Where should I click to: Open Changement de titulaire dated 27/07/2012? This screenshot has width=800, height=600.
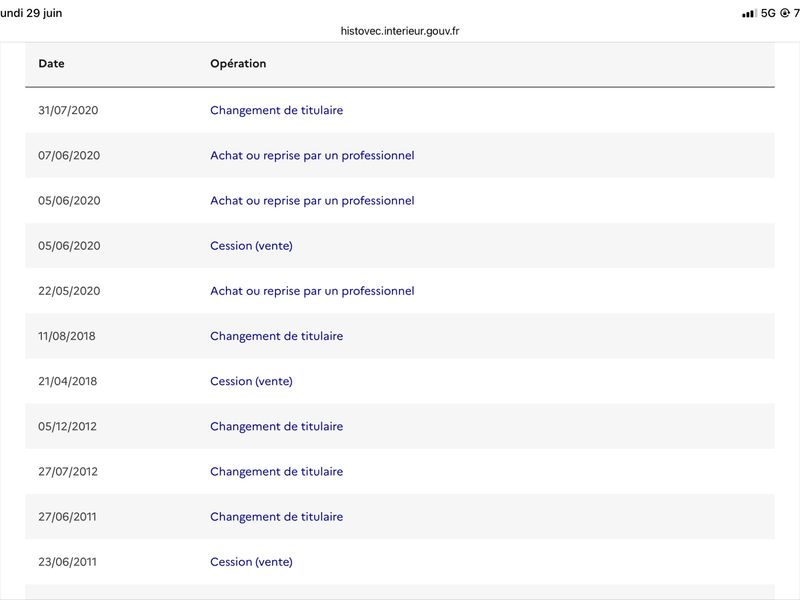coord(277,471)
